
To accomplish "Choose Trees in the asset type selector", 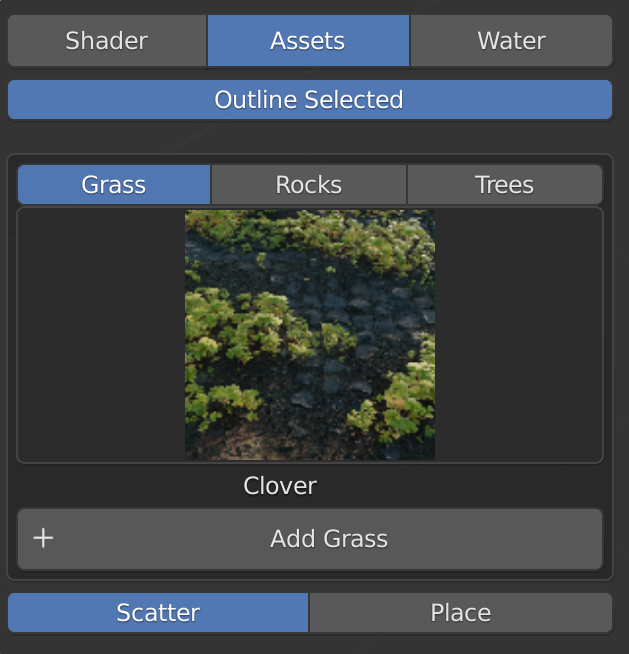I will [504, 185].
